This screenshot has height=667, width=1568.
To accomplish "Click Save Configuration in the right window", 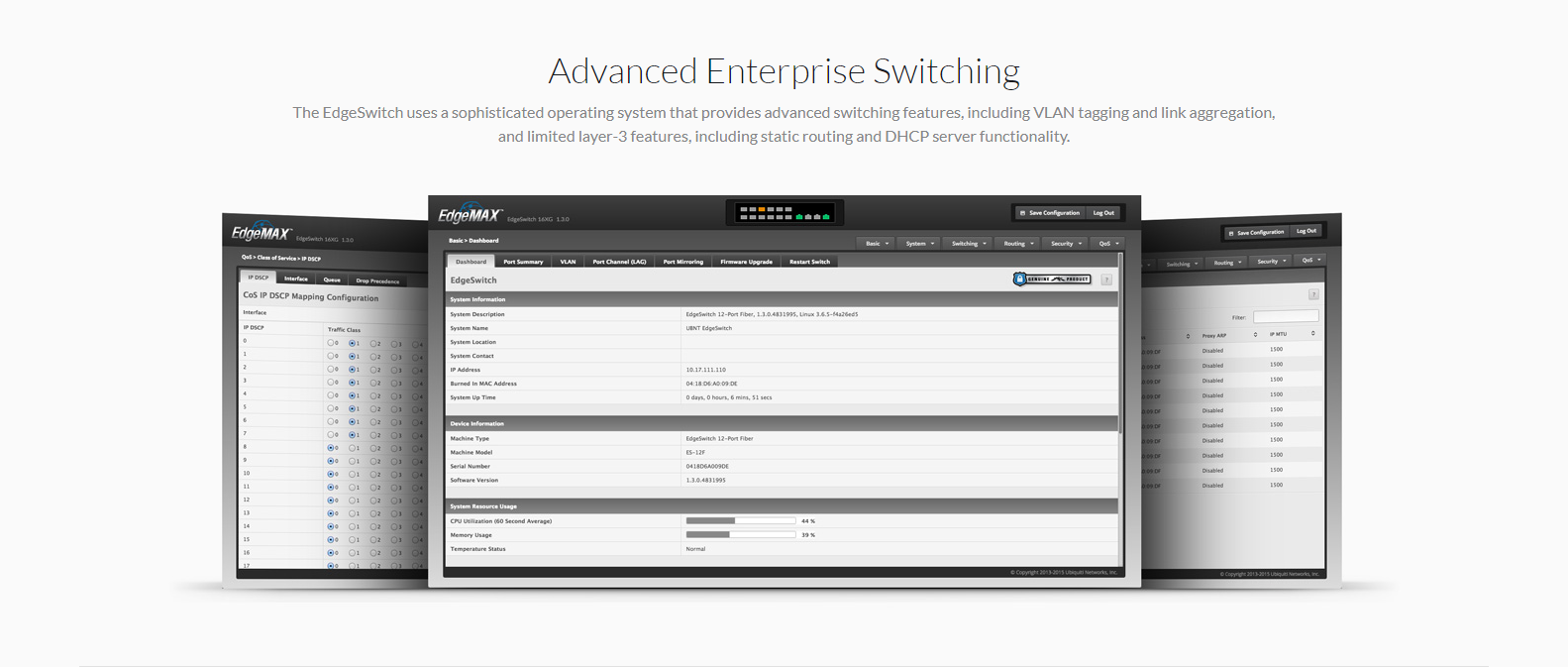I will (1256, 233).
